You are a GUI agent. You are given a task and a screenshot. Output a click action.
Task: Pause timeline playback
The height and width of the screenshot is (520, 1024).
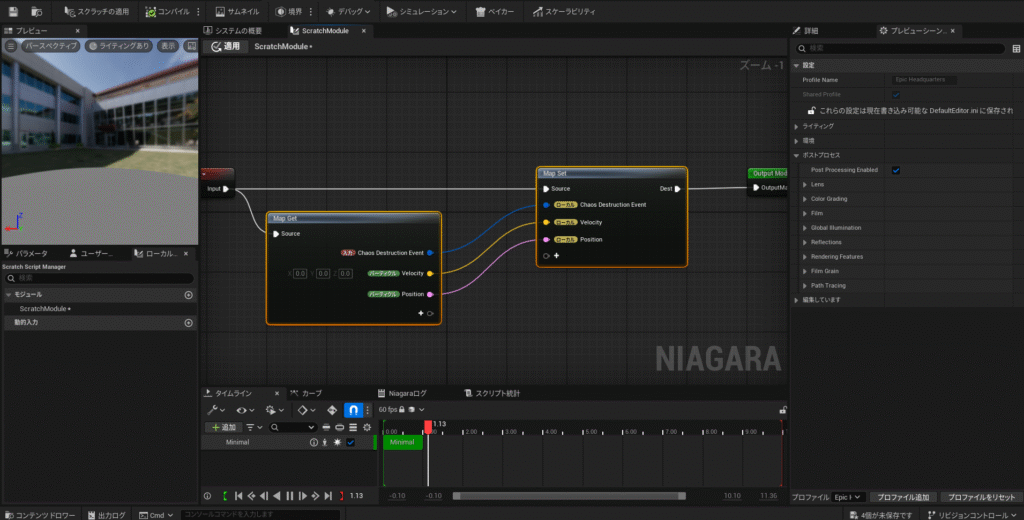point(289,496)
